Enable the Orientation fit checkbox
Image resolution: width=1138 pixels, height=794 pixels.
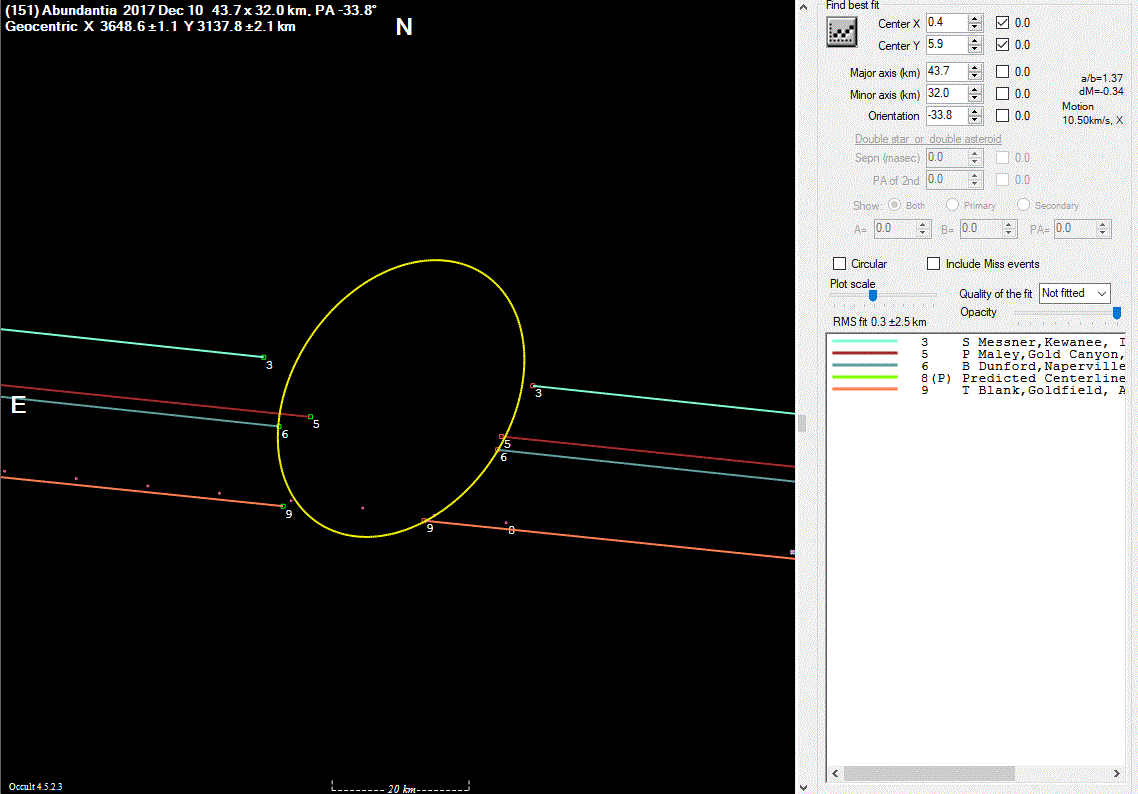[1002, 115]
